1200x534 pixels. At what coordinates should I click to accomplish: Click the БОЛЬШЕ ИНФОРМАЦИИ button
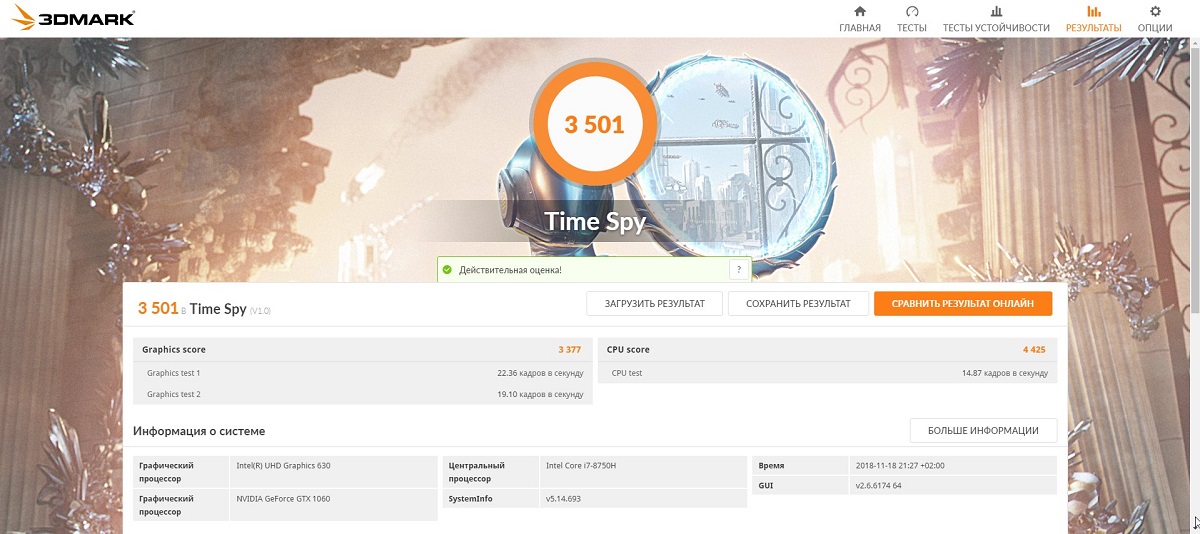coord(983,431)
